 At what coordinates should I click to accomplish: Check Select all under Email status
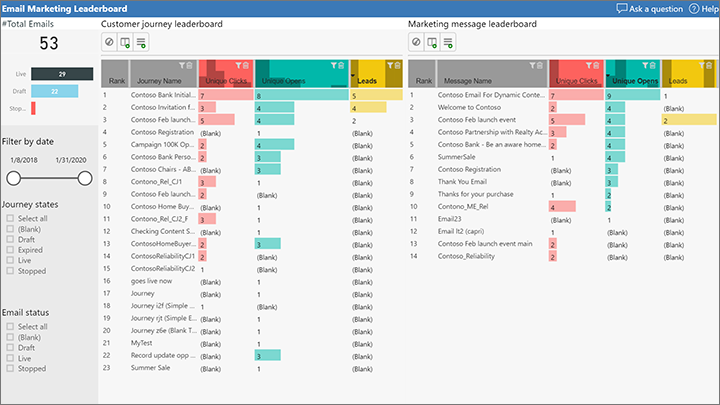[x=10, y=326]
